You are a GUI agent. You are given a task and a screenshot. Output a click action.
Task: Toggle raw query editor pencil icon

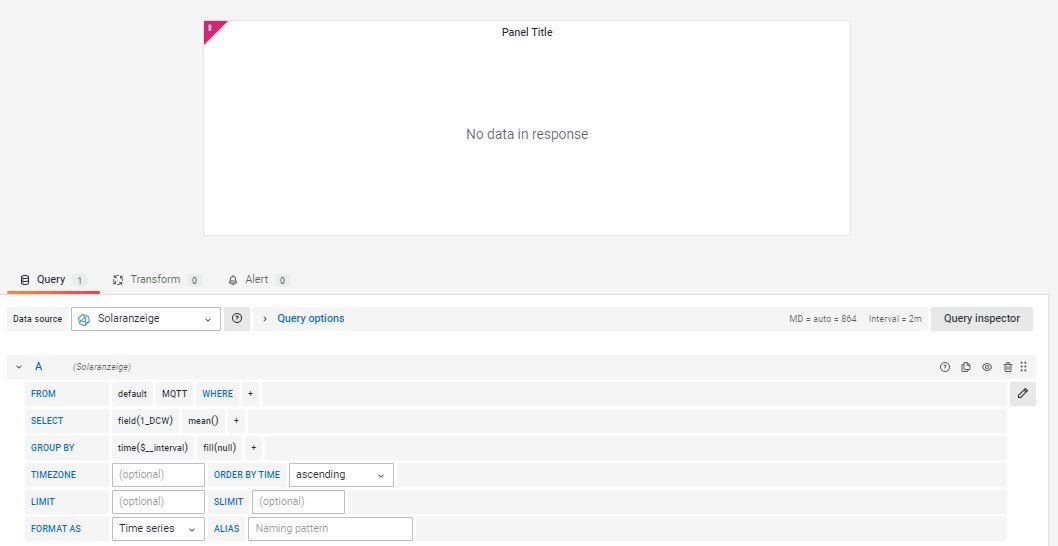1022,394
